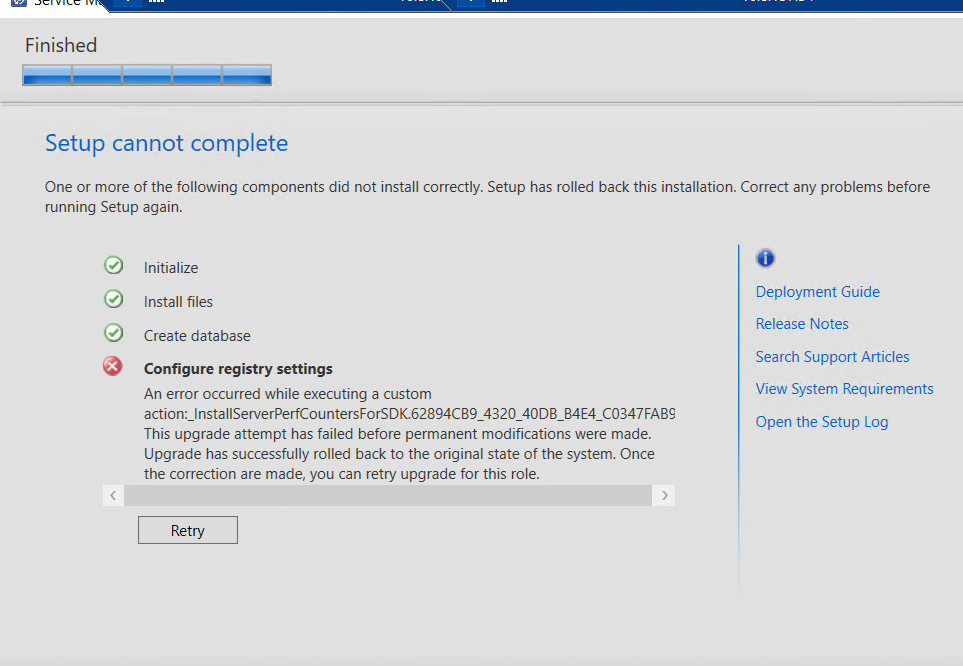Click the left arrow of horizontal scrollbar

pos(113,495)
